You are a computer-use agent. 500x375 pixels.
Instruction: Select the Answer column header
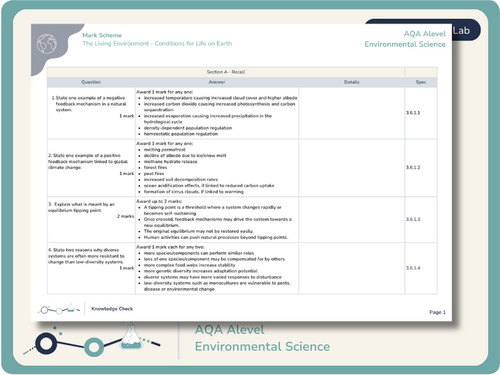click(x=217, y=82)
